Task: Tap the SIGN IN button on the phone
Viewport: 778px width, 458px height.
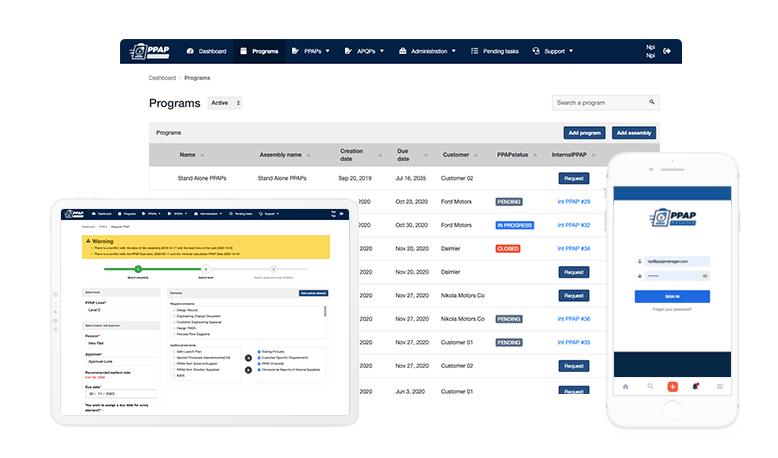Action: tap(672, 296)
